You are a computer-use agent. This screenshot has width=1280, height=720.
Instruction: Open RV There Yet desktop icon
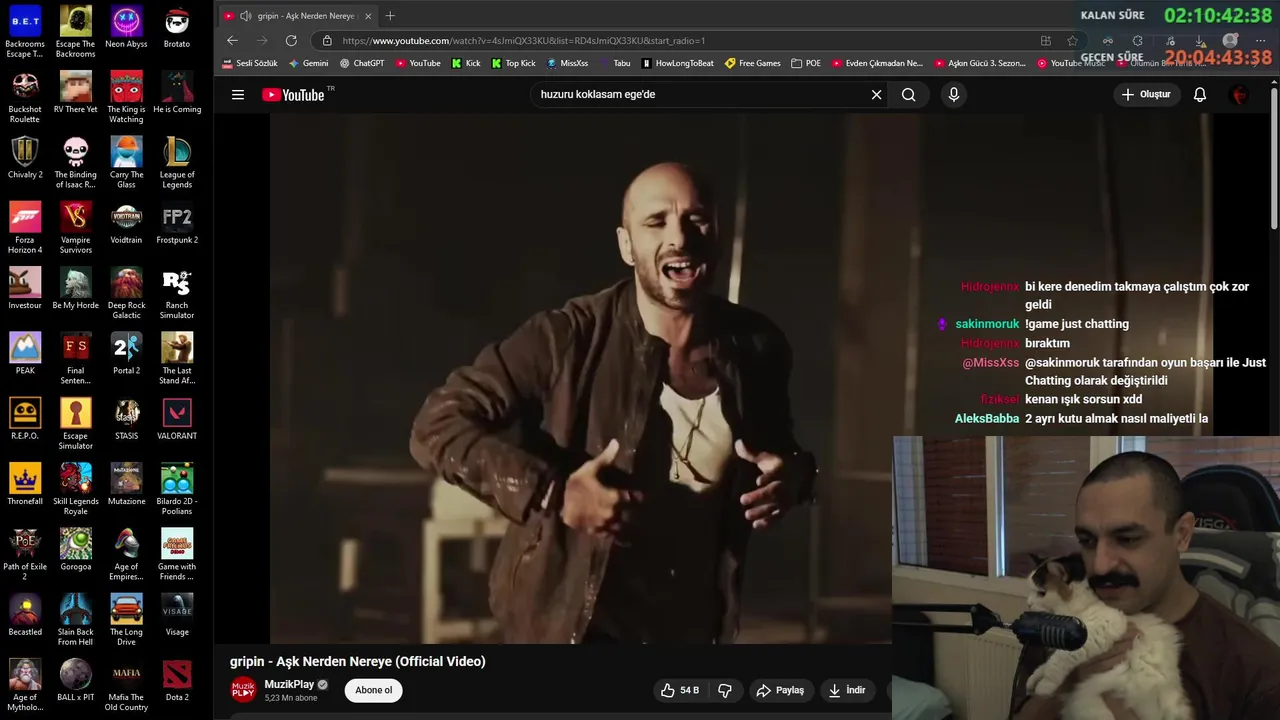point(76,92)
